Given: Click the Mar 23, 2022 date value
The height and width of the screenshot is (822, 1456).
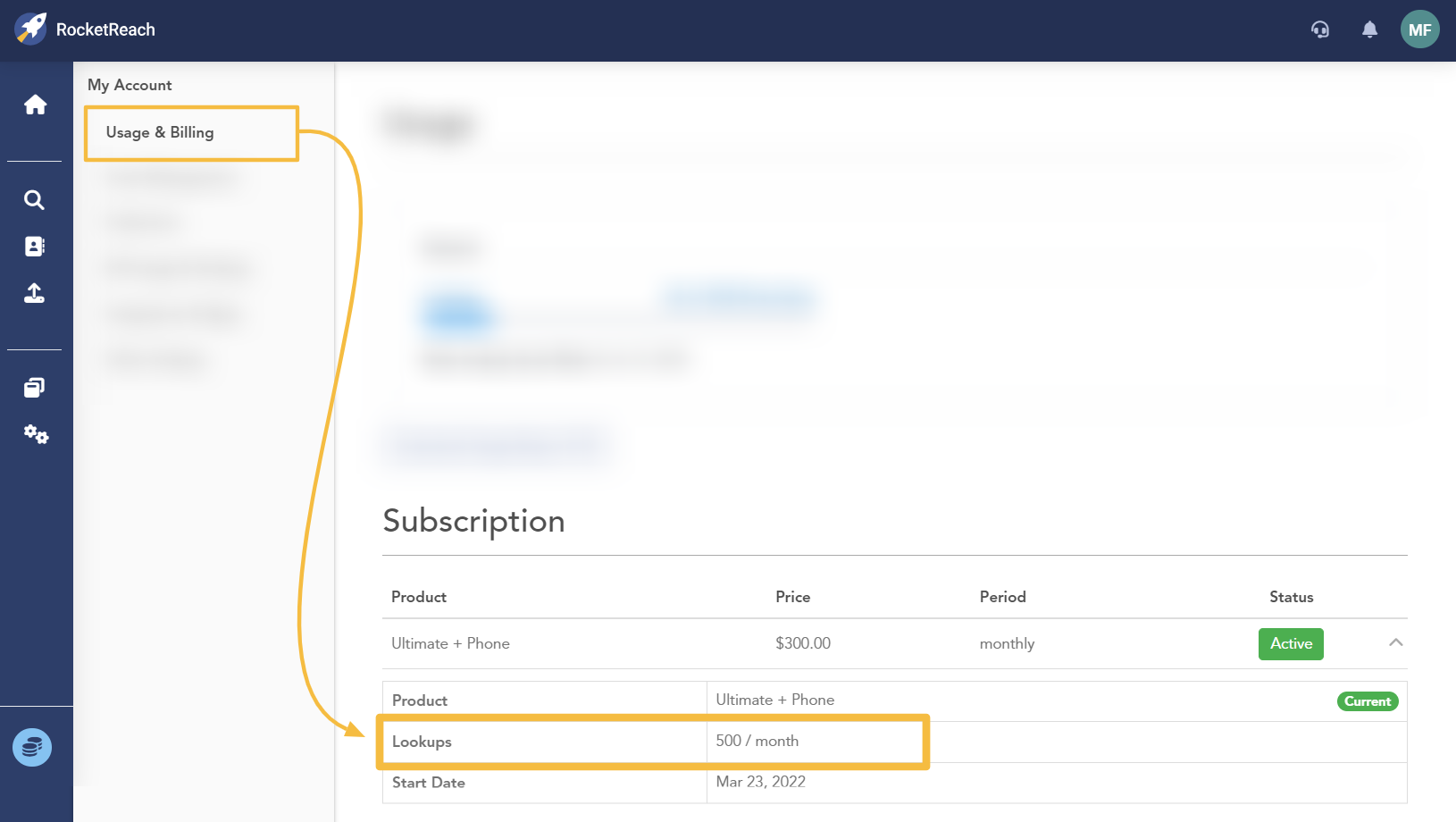Looking at the screenshot, I should [x=761, y=782].
